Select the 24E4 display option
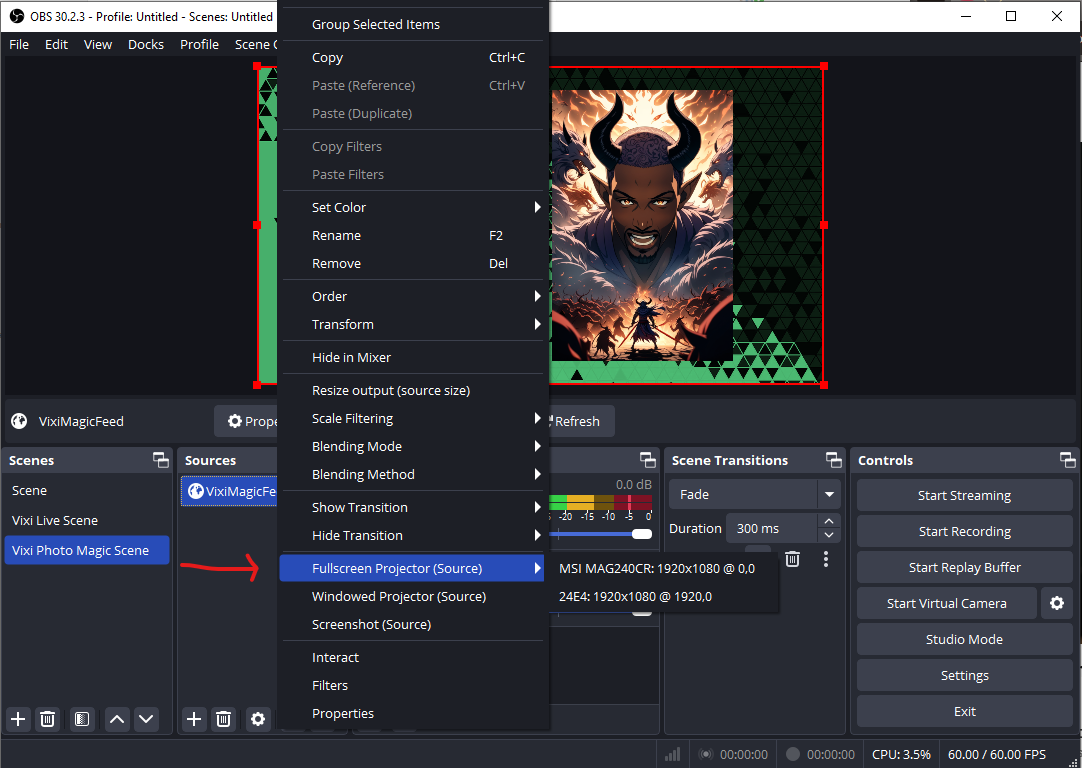Viewport: 1082px width, 768px height. tap(664, 596)
